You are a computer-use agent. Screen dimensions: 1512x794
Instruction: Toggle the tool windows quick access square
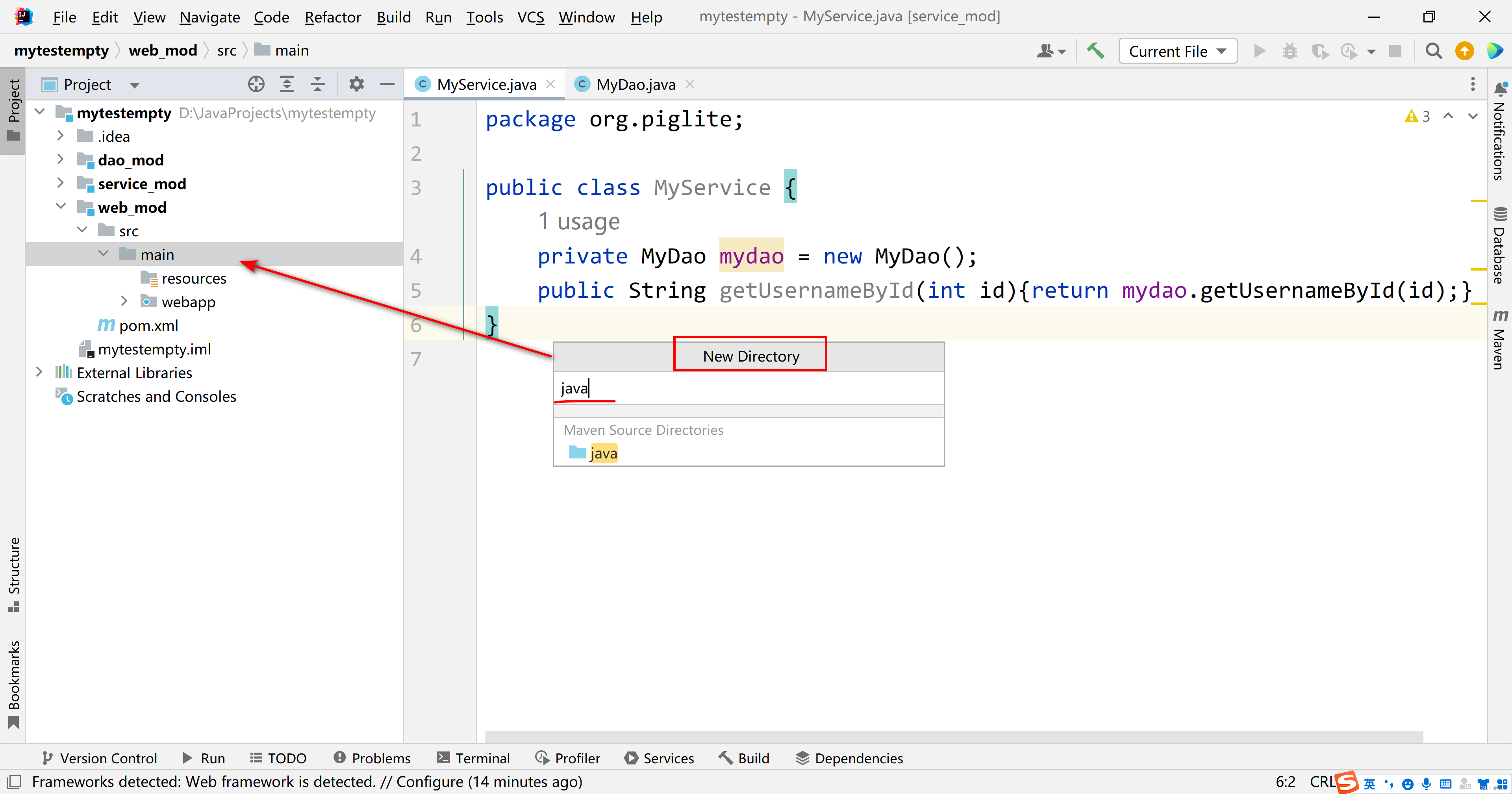tap(15, 782)
